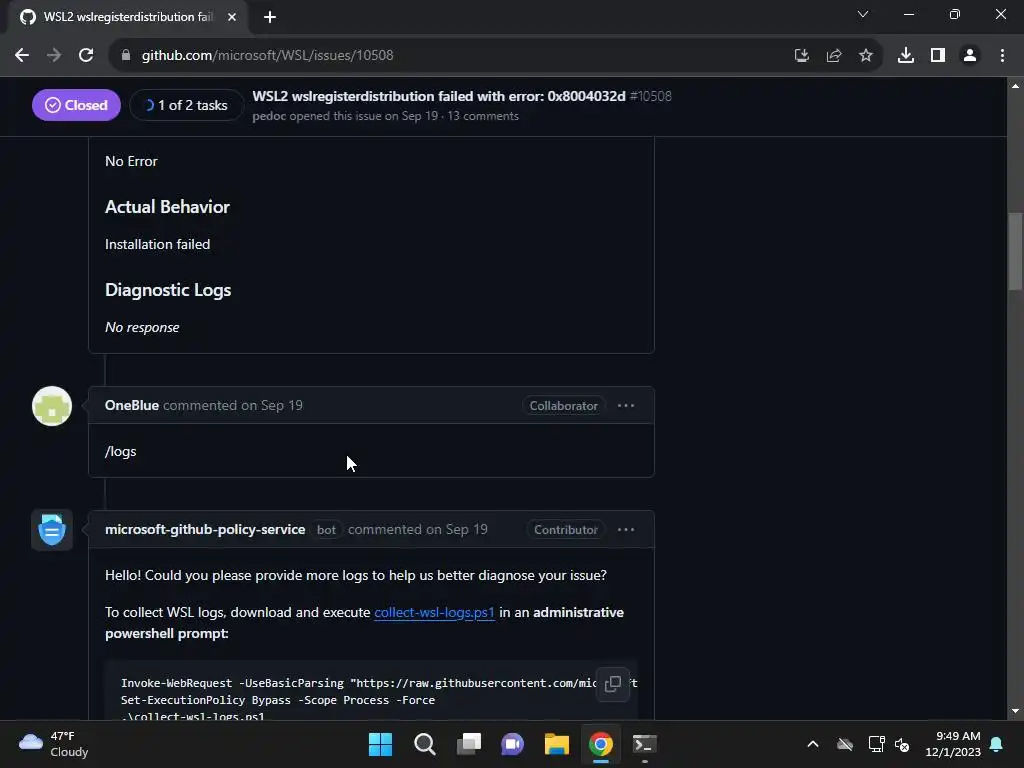1024x768 pixels.
Task: Go back to the previous page
Action: tap(22, 56)
